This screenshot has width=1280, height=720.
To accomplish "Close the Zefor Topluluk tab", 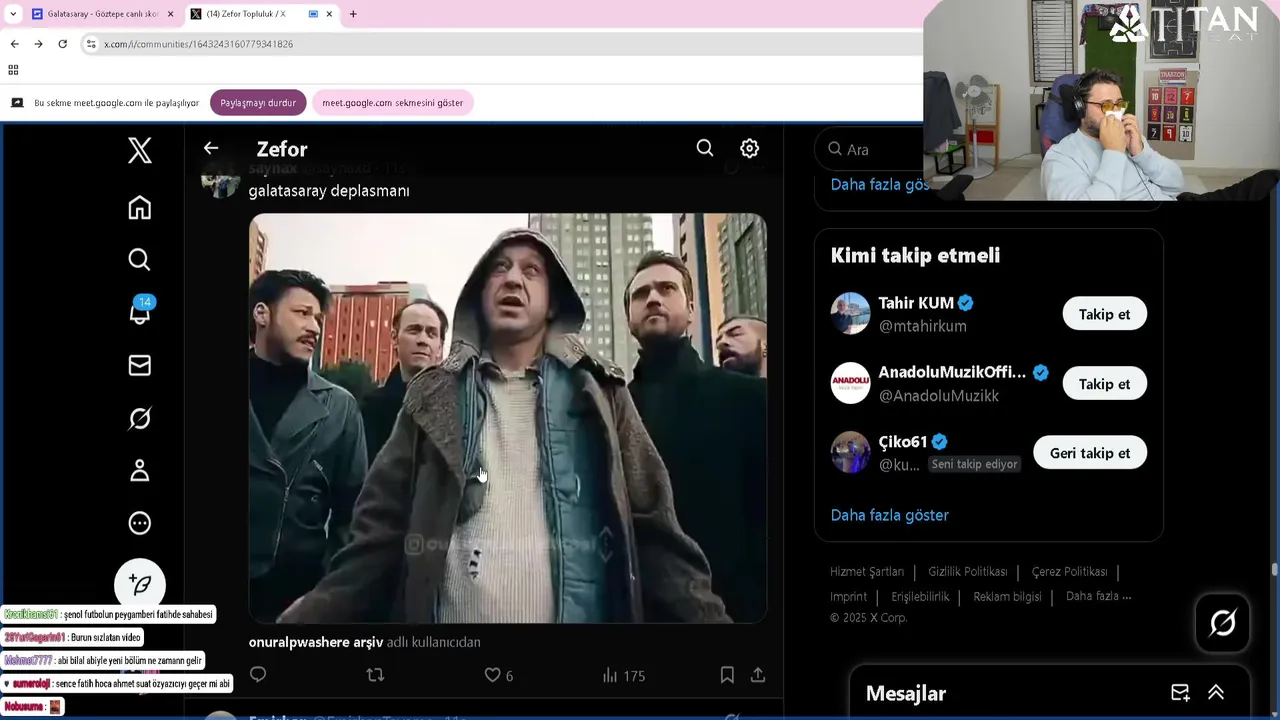I will (329, 14).
